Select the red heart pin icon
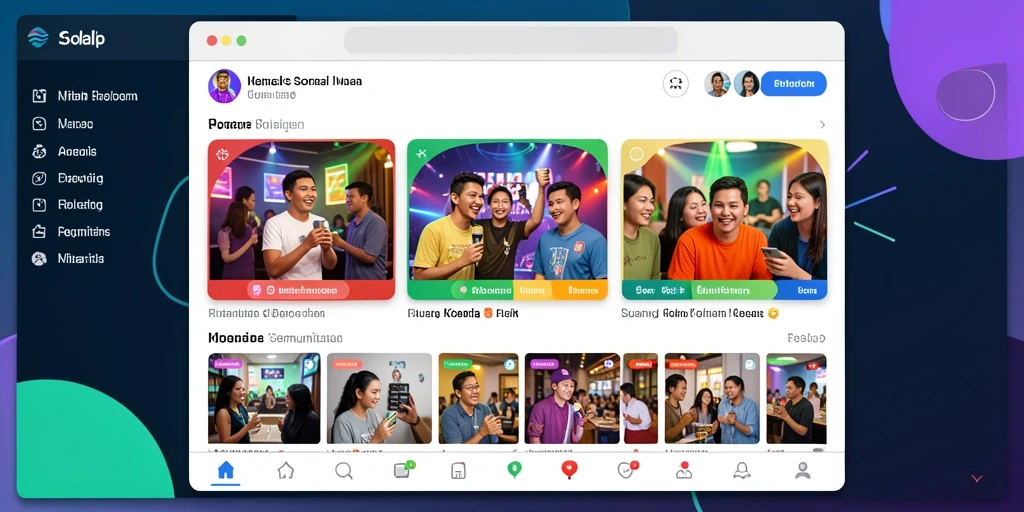Image resolution: width=1024 pixels, height=512 pixels. (x=569, y=470)
